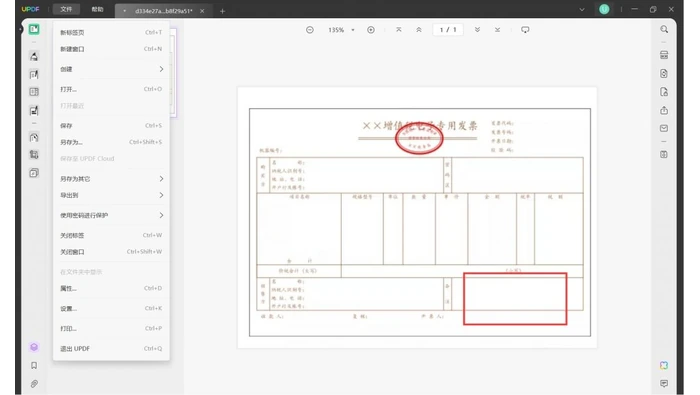700x395 pixels.
Task: Switch to the d334e27a...b8f29a51 document tab
Action: 163,11
